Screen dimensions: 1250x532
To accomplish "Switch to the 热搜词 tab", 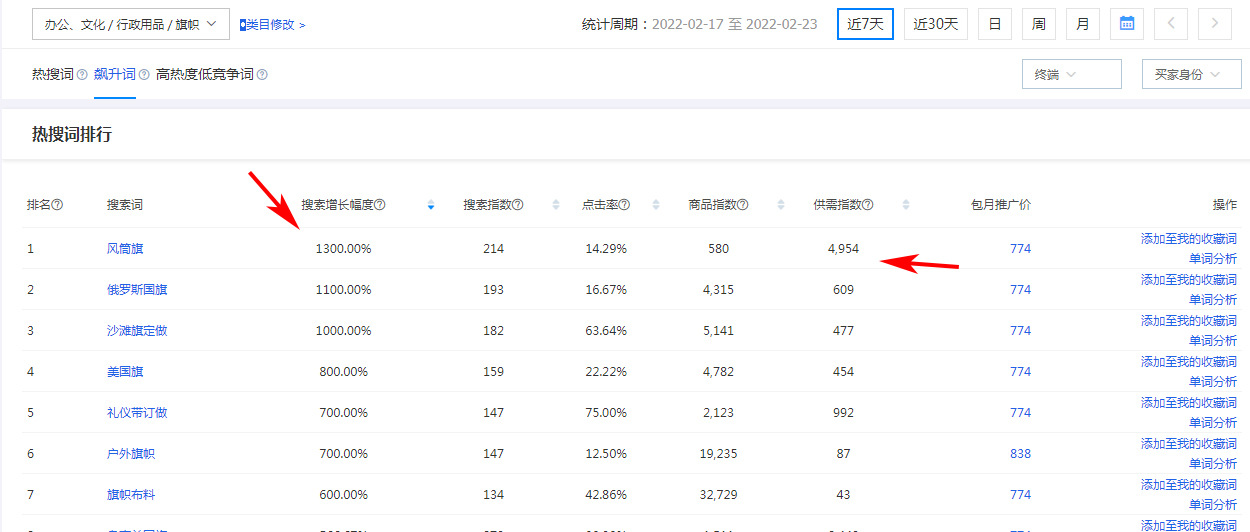I will [53, 75].
